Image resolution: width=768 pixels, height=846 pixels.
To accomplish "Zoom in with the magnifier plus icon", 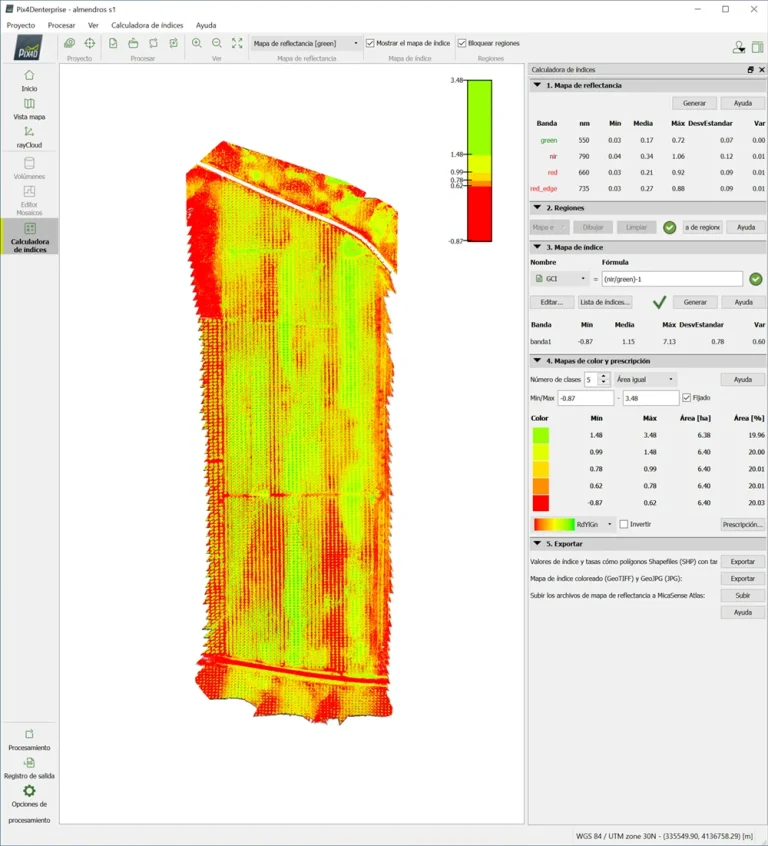I will 196,43.
